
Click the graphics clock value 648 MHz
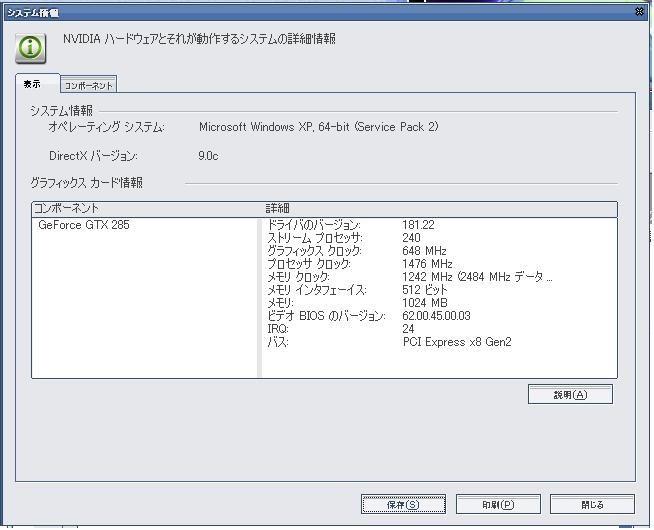(424, 251)
